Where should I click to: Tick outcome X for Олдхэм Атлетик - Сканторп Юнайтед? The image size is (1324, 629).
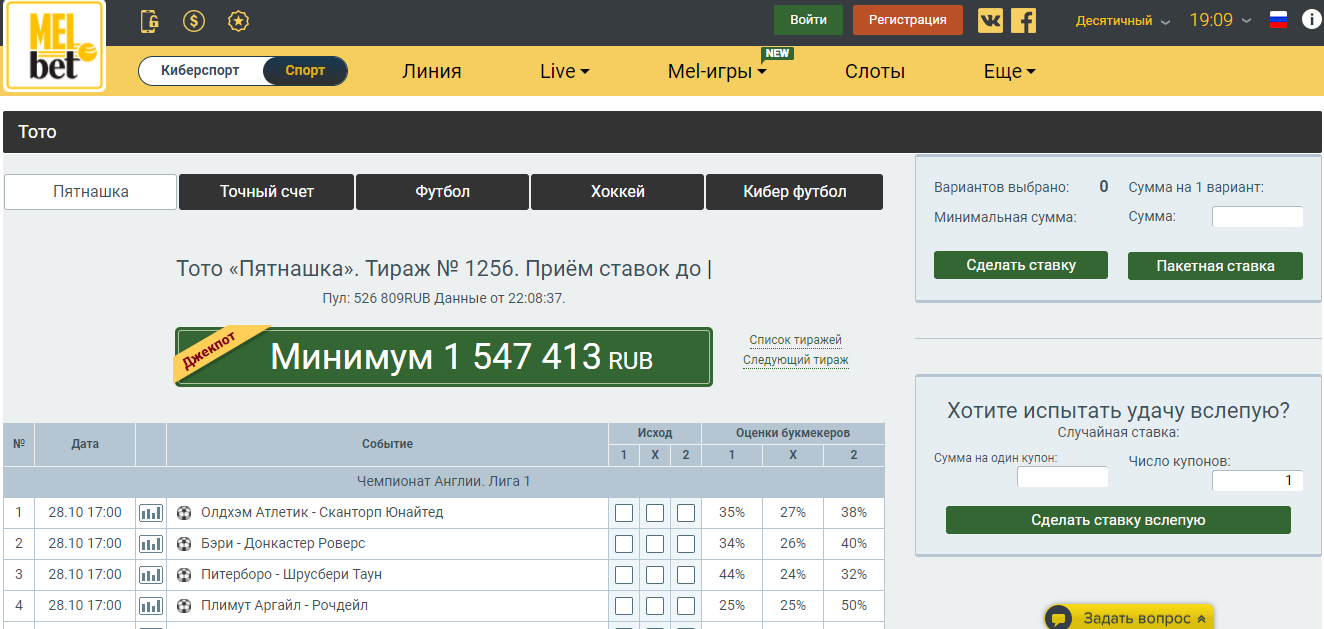[655, 513]
